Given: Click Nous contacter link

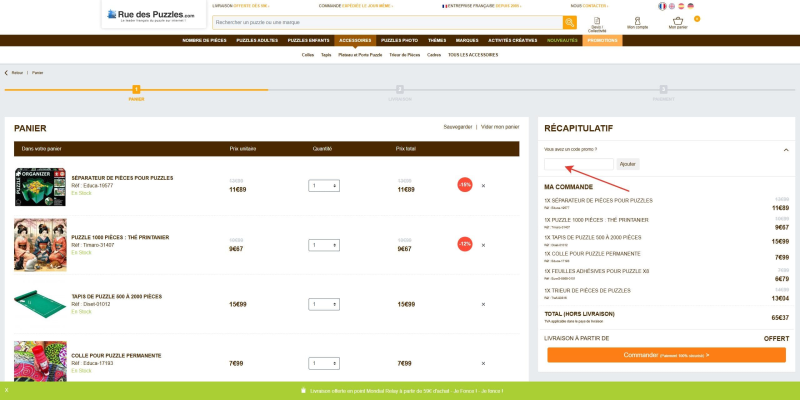Looking at the screenshot, I should [x=589, y=6].
